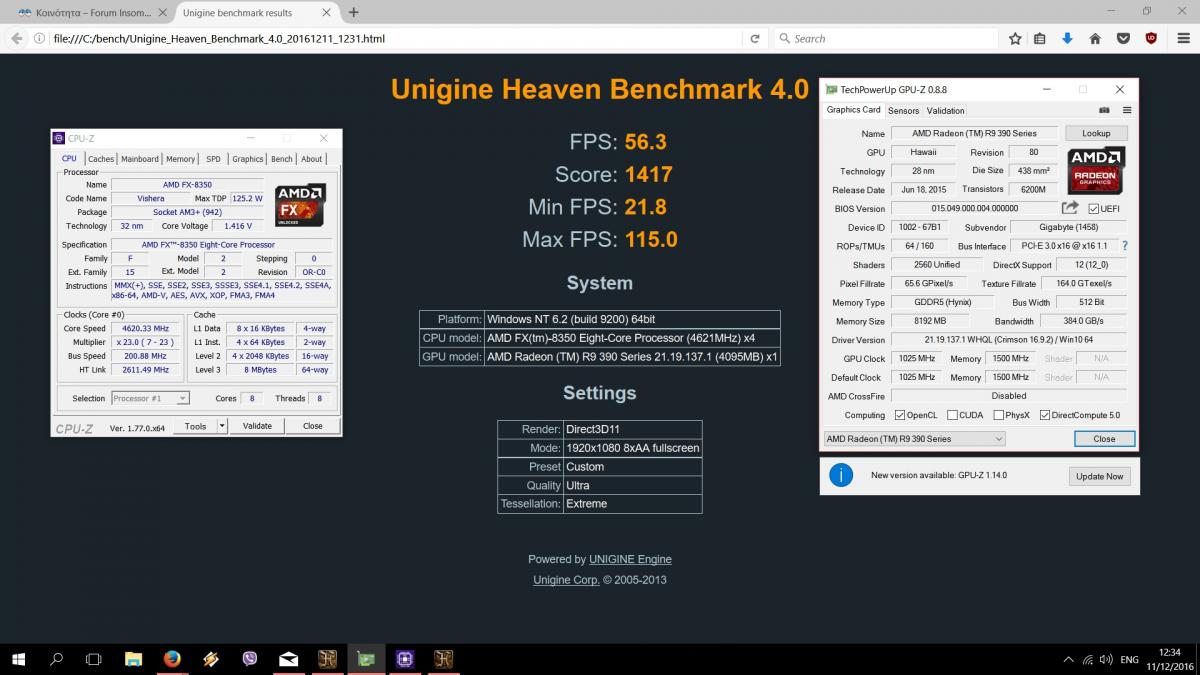The height and width of the screenshot is (675, 1200).
Task: Click the Update Now button
Action: (1100, 476)
